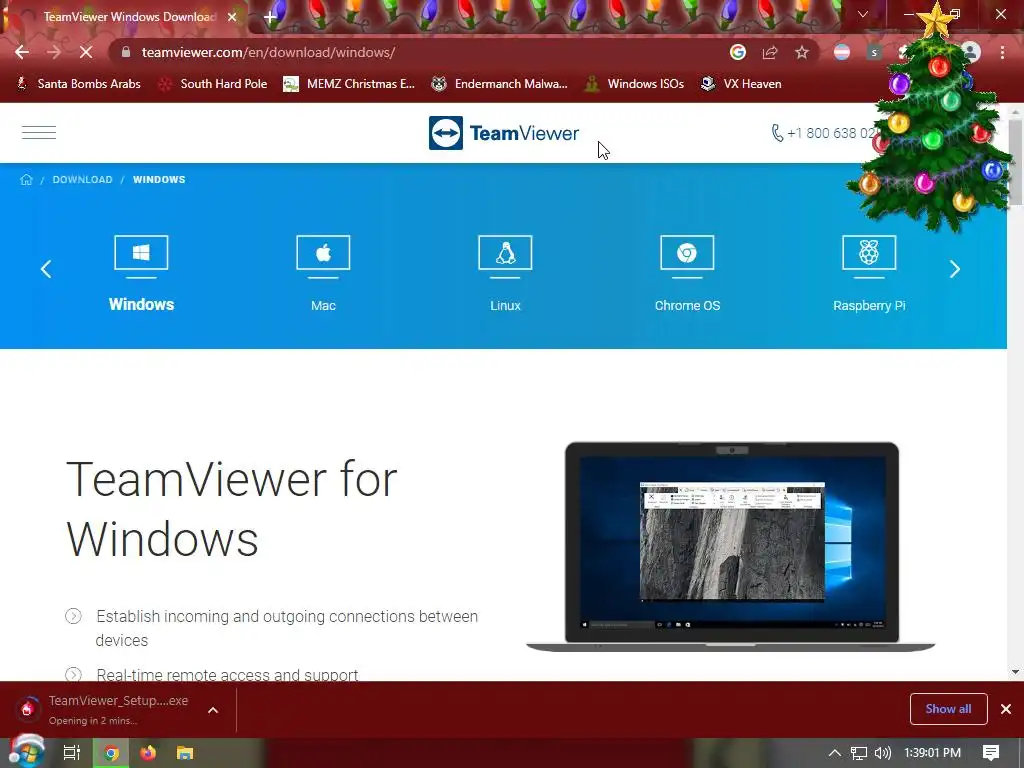1024x768 pixels.
Task: Open the notification center icon
Action: 991,753
